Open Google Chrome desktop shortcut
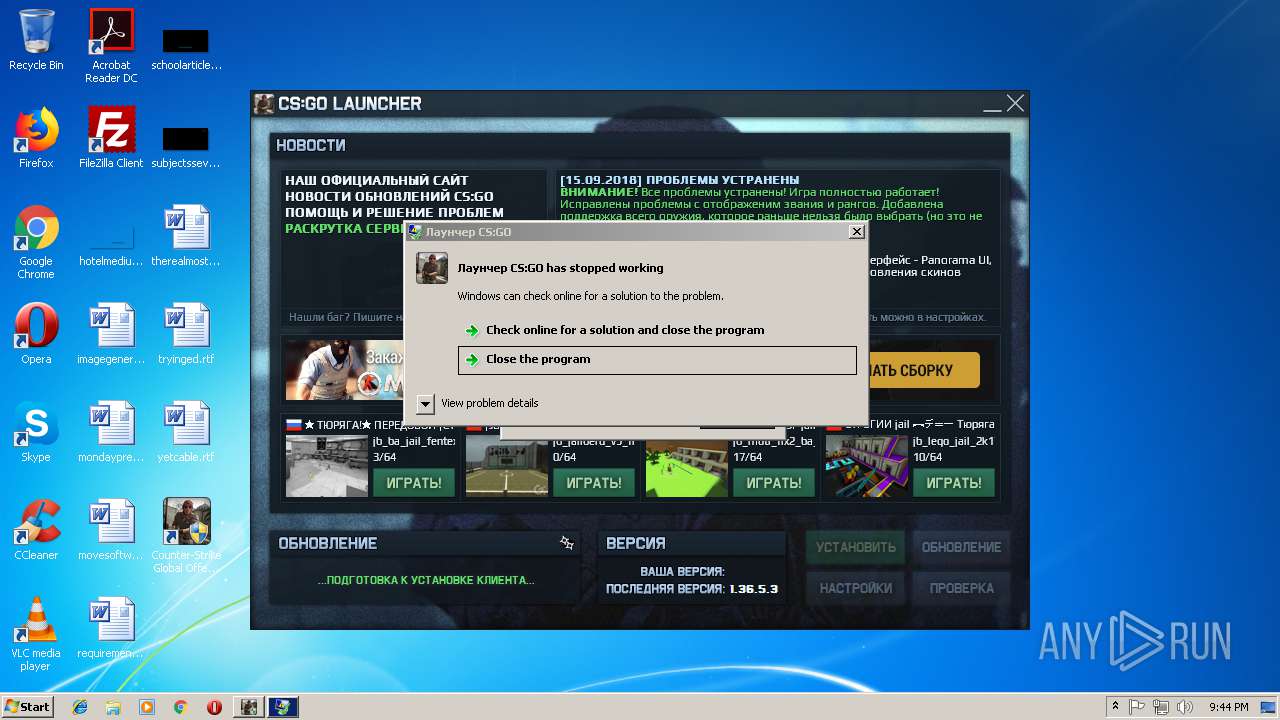This screenshot has width=1280, height=720. 36,243
